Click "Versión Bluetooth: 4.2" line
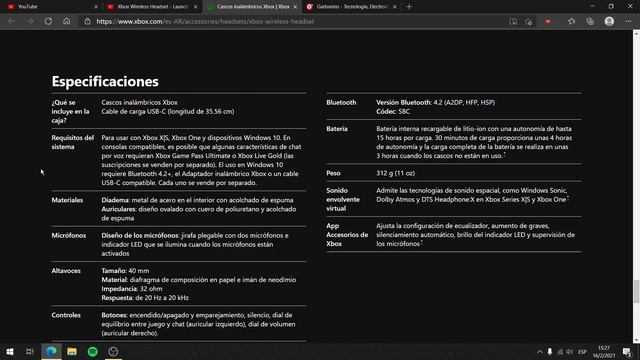The height and width of the screenshot is (360, 640). click(x=435, y=102)
